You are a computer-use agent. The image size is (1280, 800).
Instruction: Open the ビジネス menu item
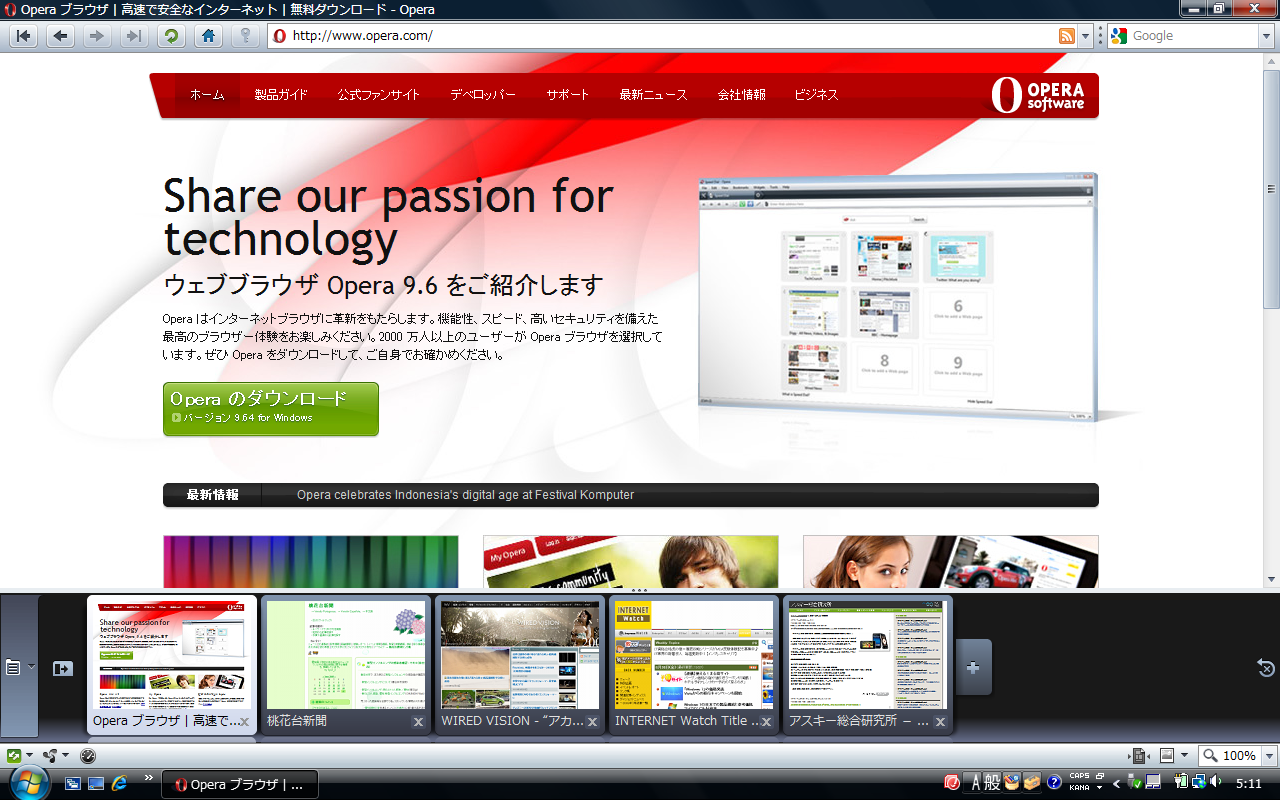(x=816, y=95)
